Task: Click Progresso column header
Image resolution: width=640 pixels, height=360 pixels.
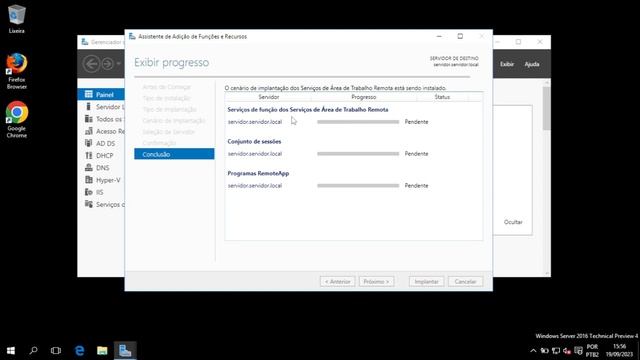Action: (364, 97)
